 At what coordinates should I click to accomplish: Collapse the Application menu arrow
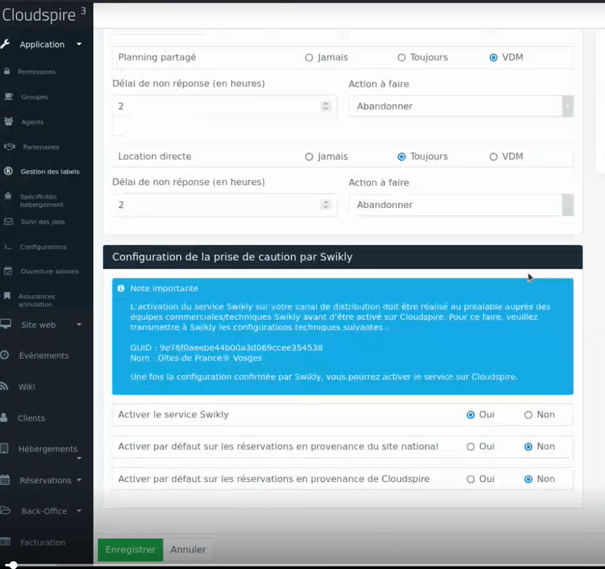click(x=79, y=44)
